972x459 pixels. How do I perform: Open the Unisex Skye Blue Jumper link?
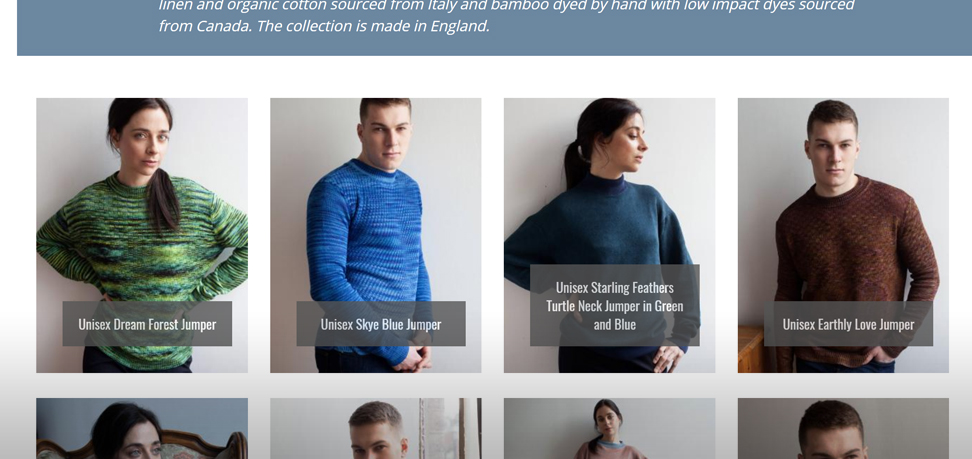[x=381, y=324]
